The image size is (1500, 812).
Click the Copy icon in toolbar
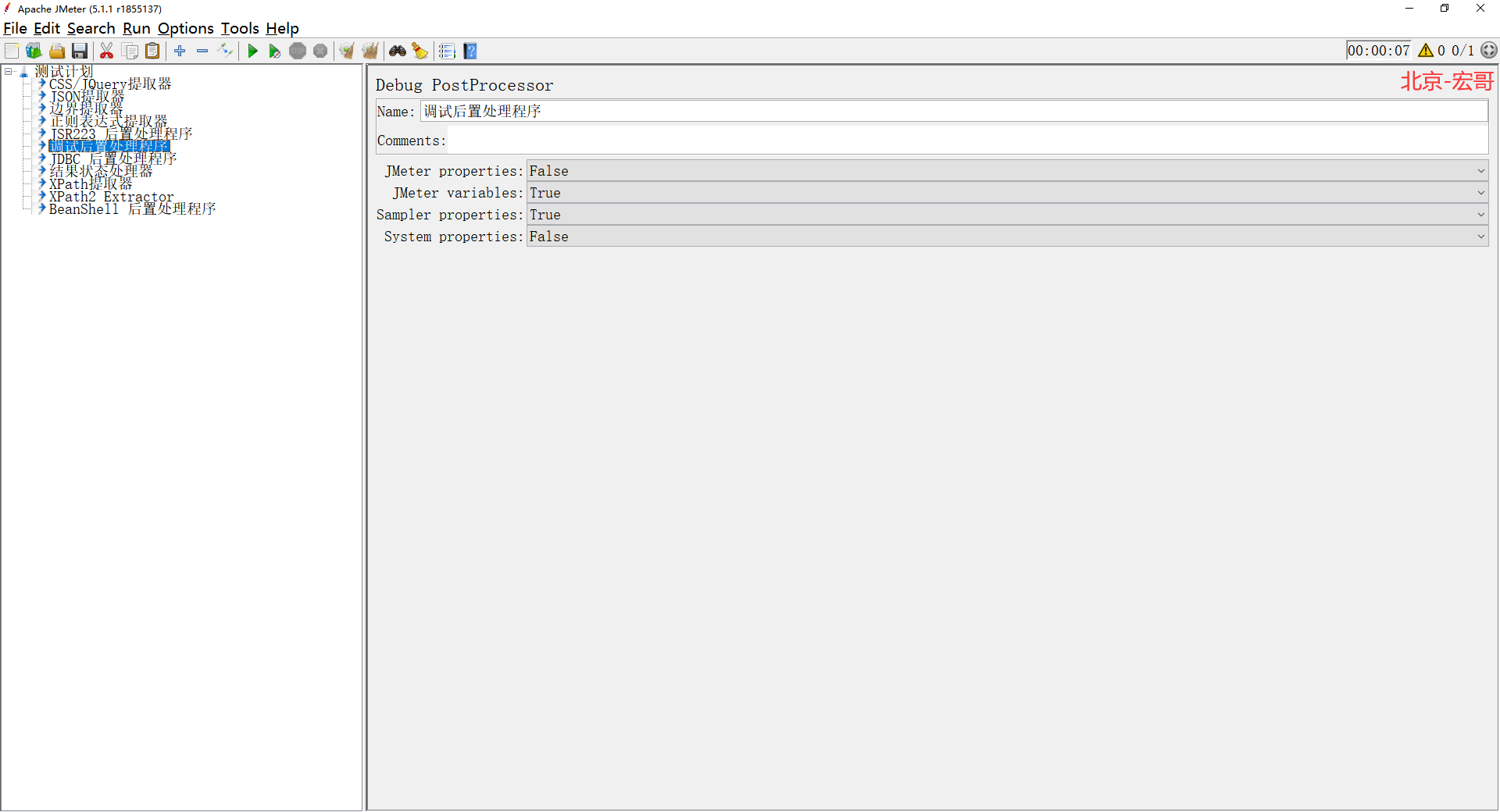[x=130, y=51]
